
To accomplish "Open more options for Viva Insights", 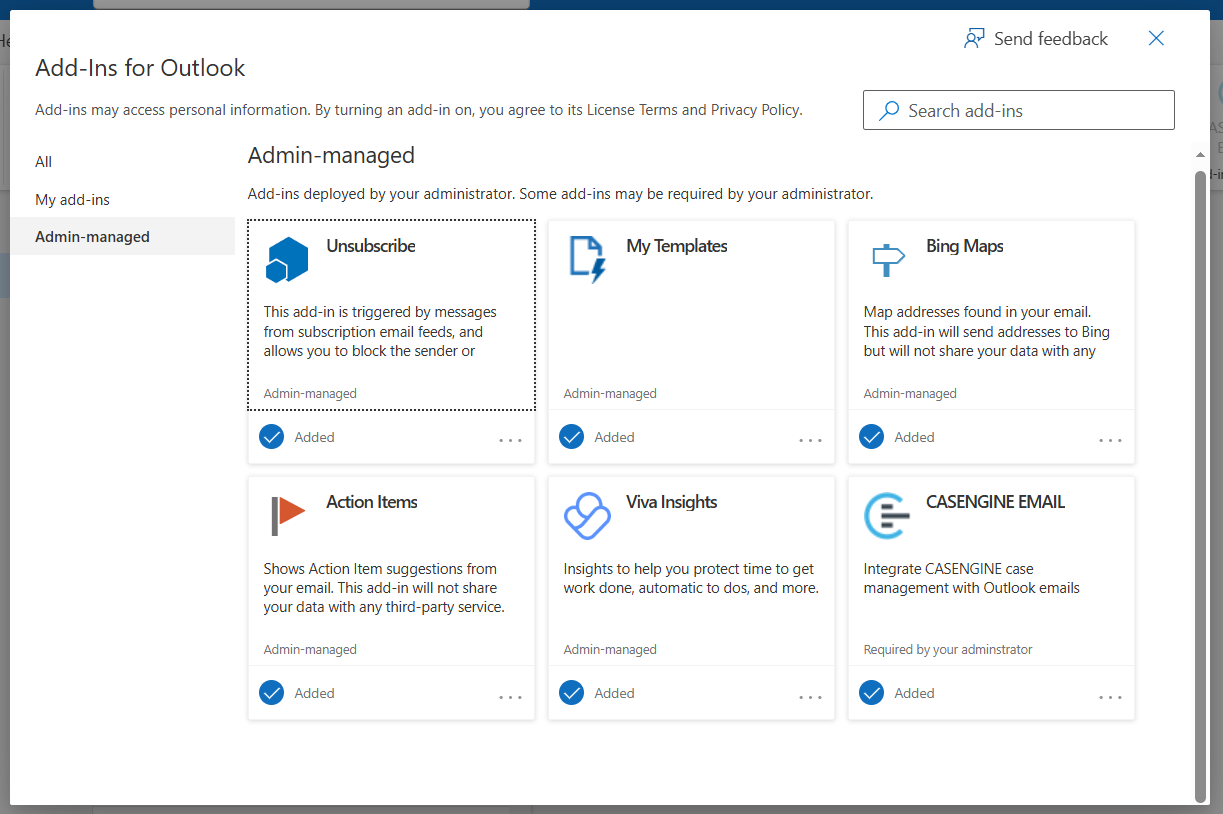I will click(x=811, y=697).
